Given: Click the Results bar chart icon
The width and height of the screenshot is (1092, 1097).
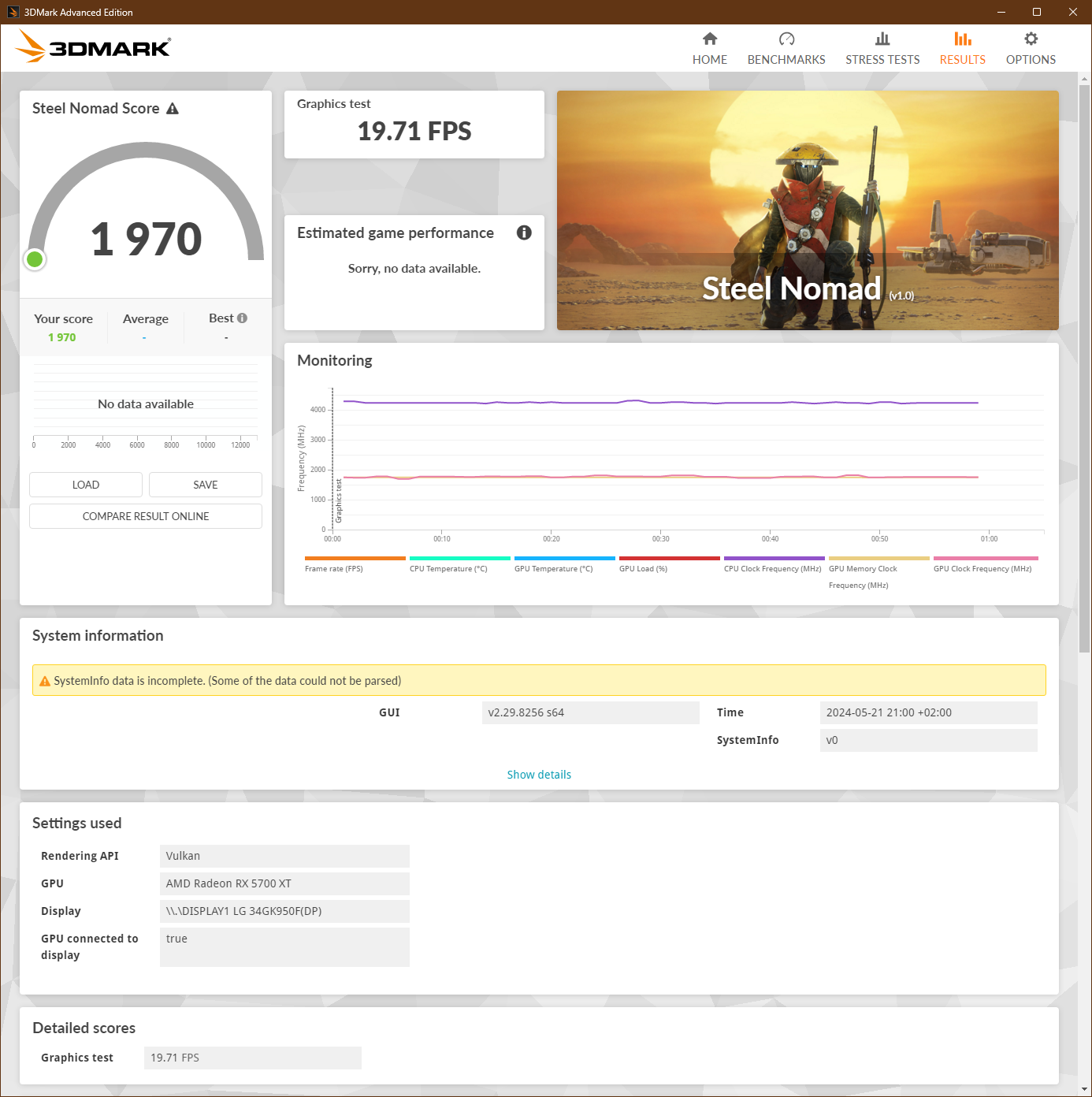Looking at the screenshot, I should [963, 39].
